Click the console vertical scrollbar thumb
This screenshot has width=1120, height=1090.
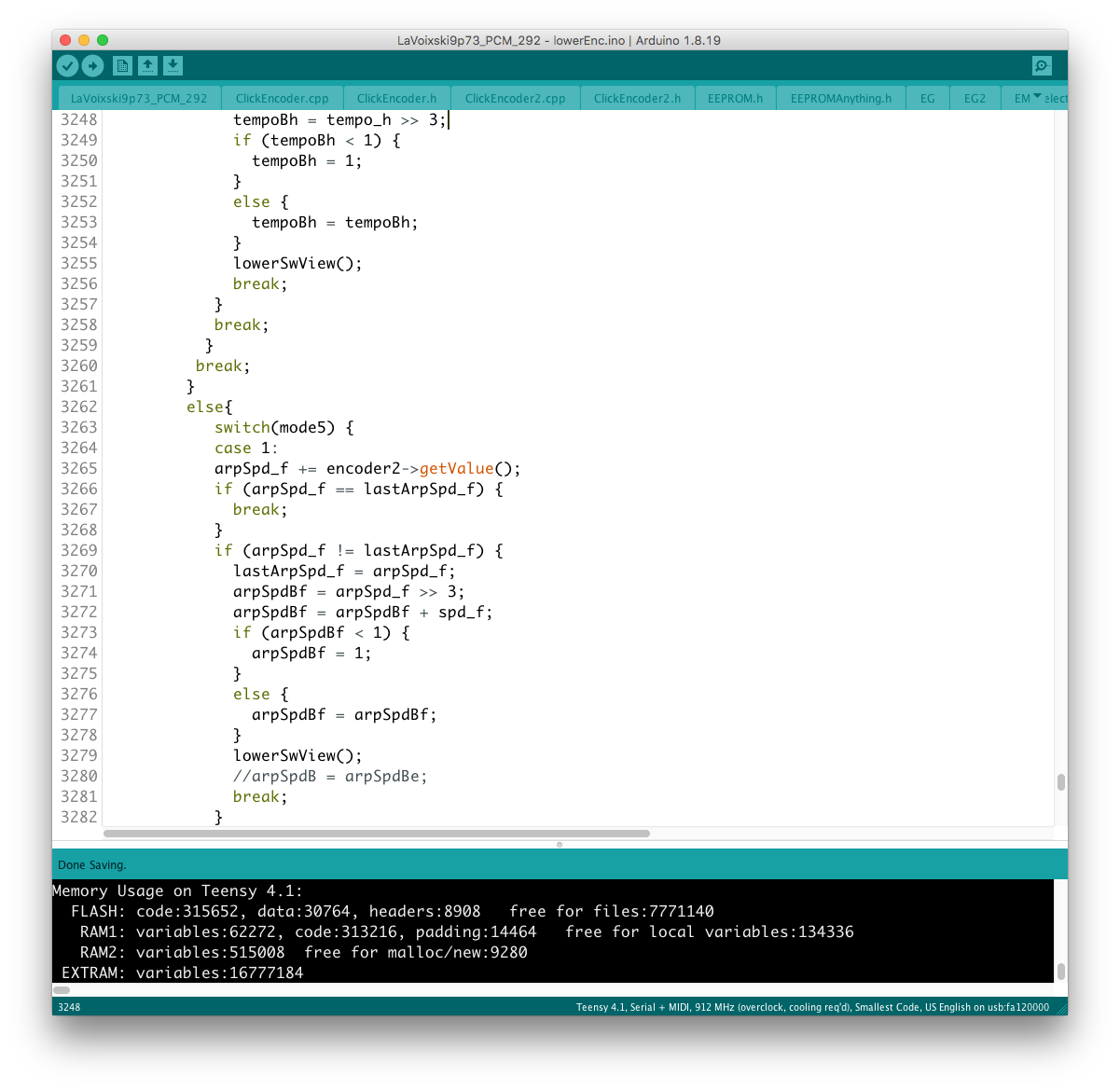tap(1060, 971)
